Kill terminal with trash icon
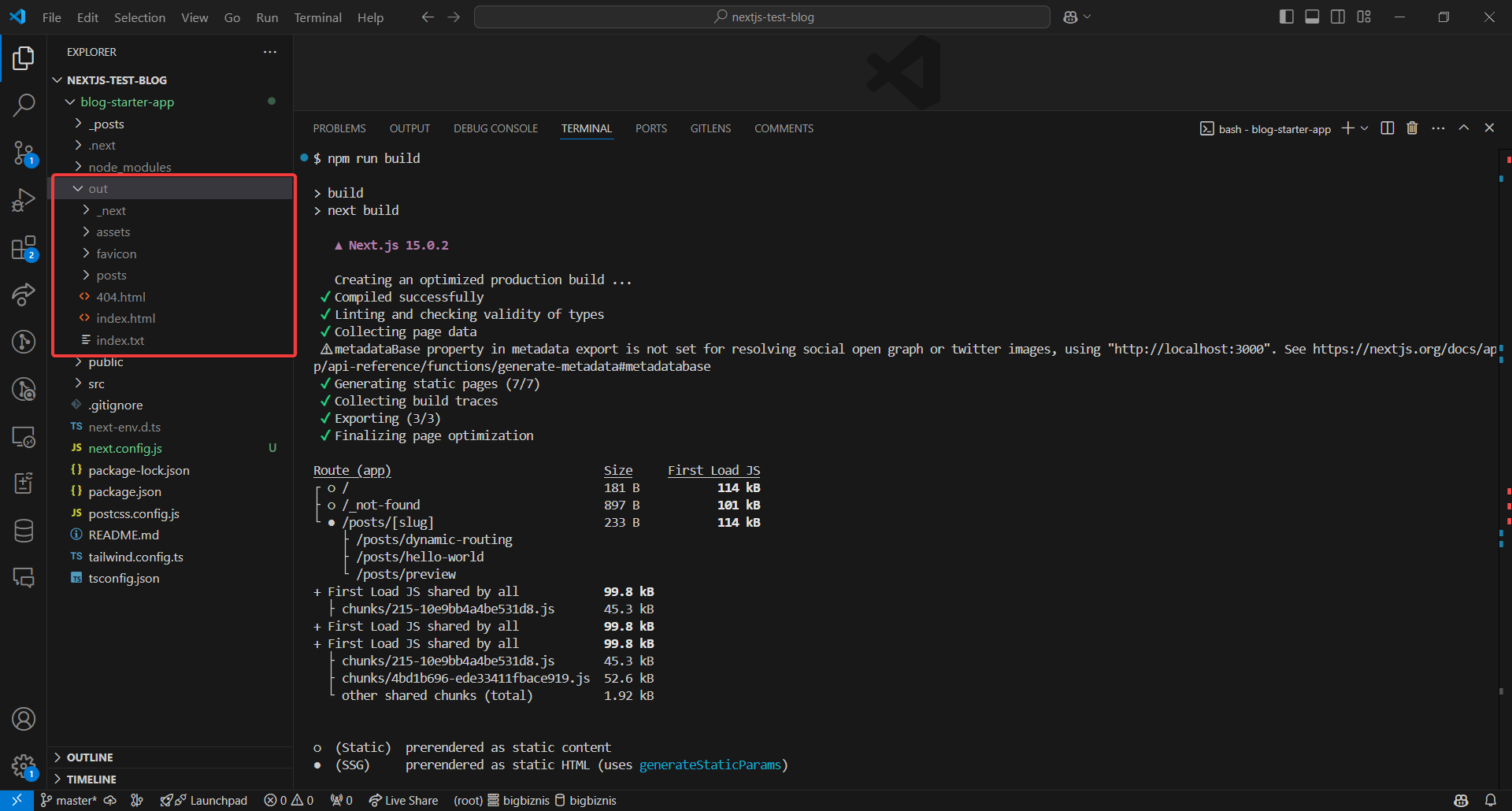 pos(1412,128)
